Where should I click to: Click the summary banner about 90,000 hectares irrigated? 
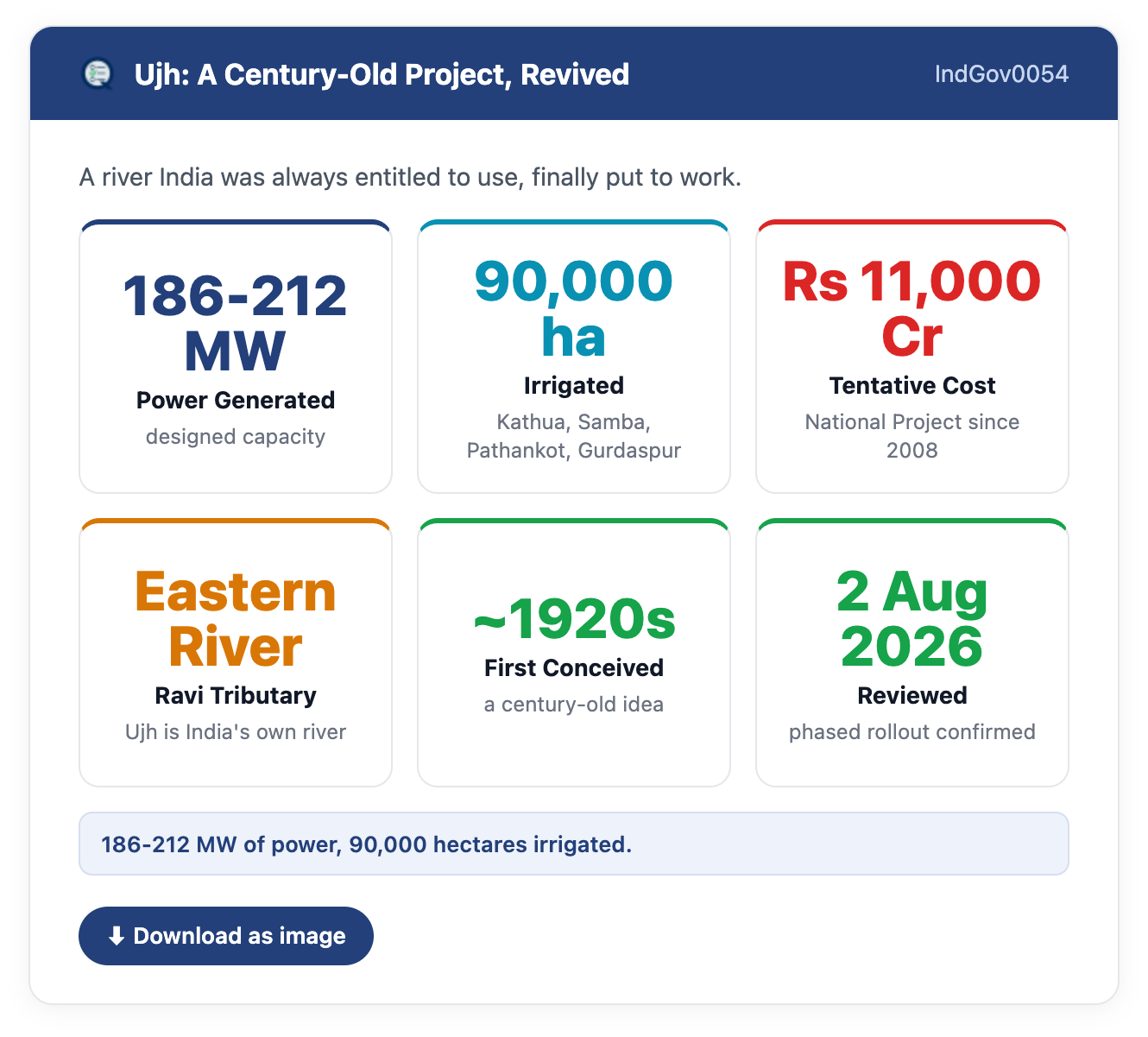(574, 844)
